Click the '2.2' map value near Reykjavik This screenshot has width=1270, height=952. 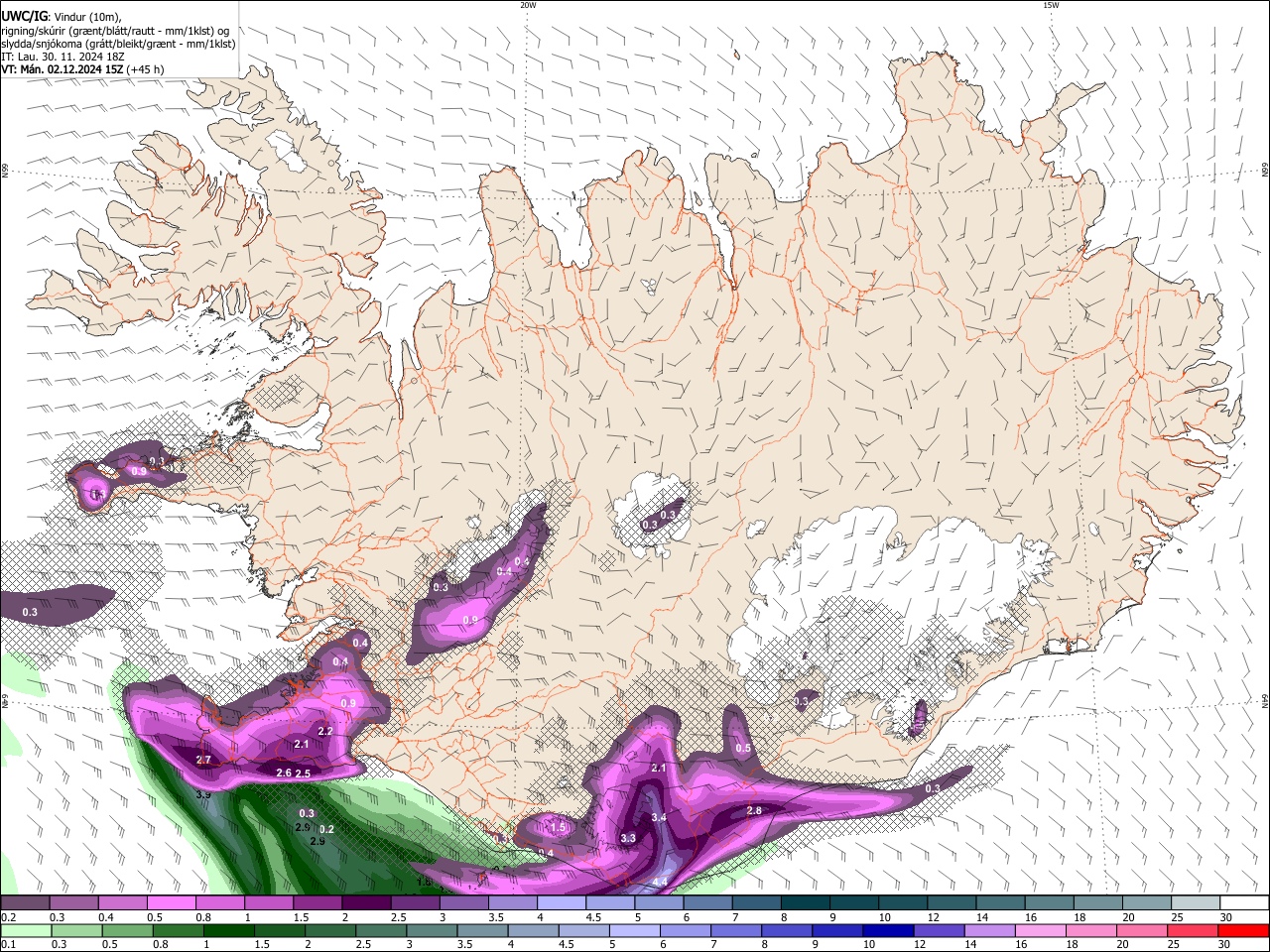click(x=324, y=731)
